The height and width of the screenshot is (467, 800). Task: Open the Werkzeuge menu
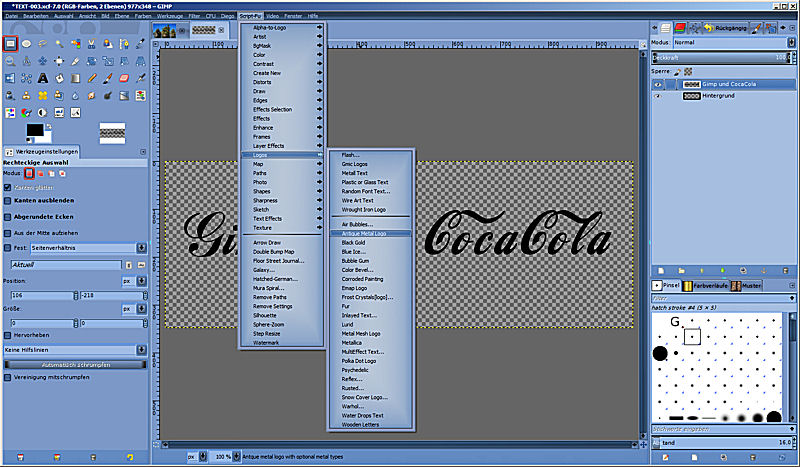[170, 16]
